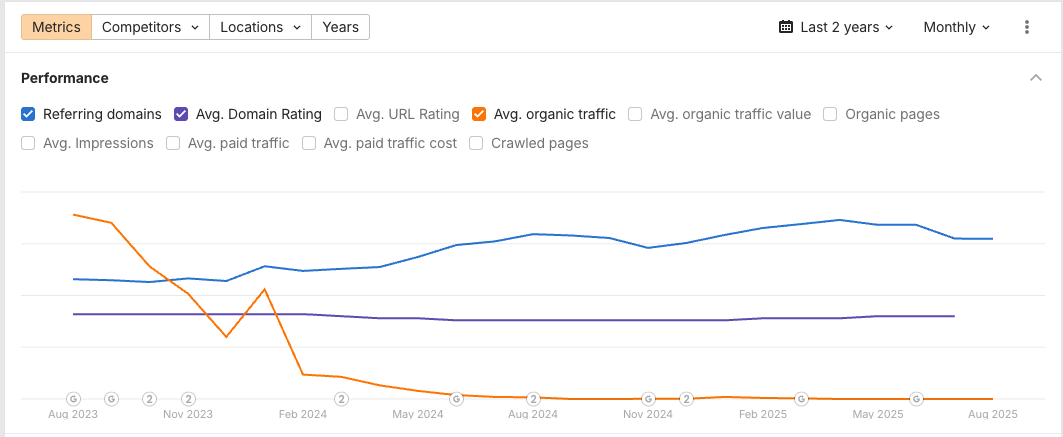Screen dimensions: 1063x437
Task: Open the Years tab
Action: pyautogui.click(x=340, y=27)
